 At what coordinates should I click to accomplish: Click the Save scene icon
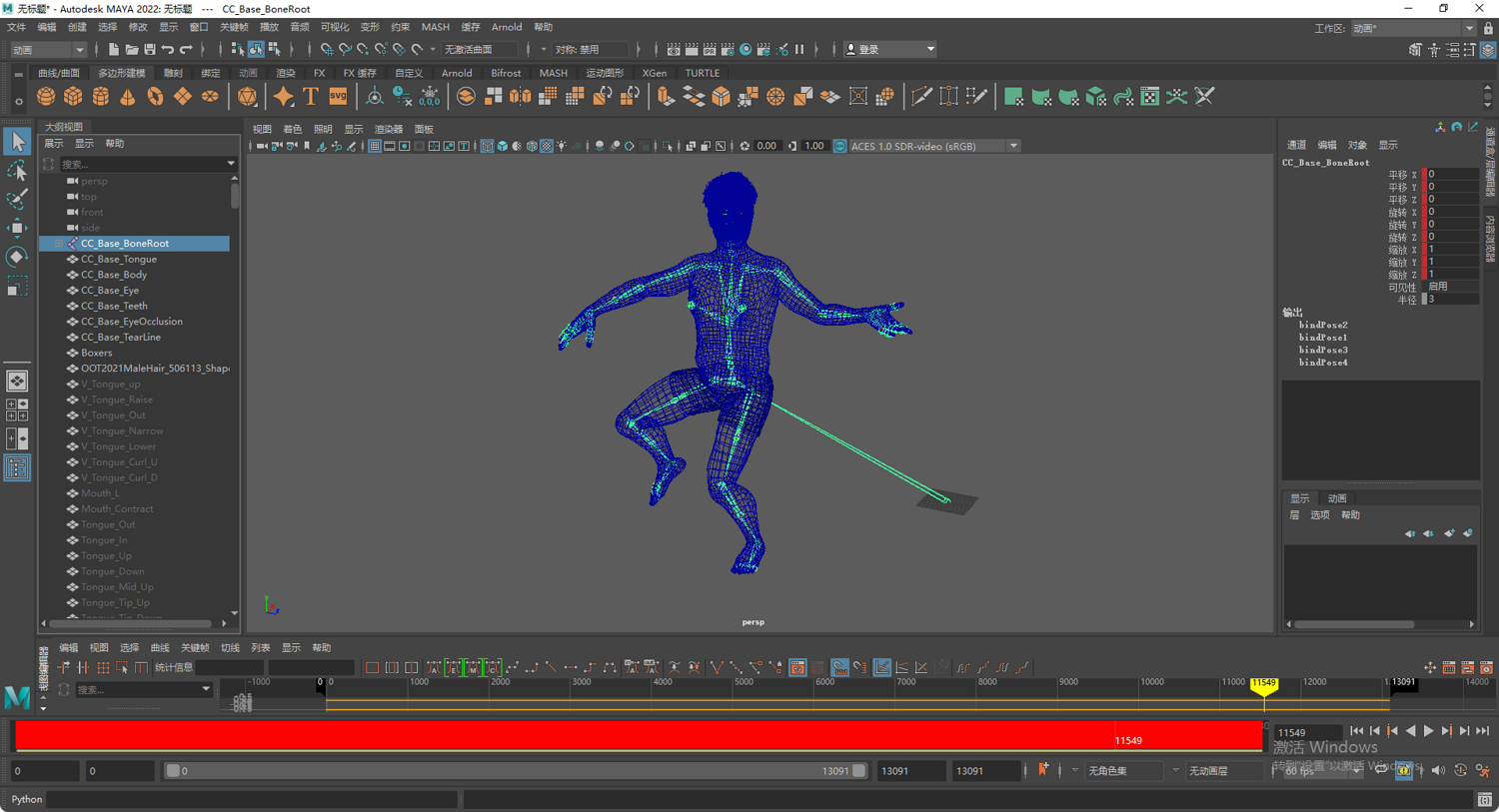pos(150,49)
